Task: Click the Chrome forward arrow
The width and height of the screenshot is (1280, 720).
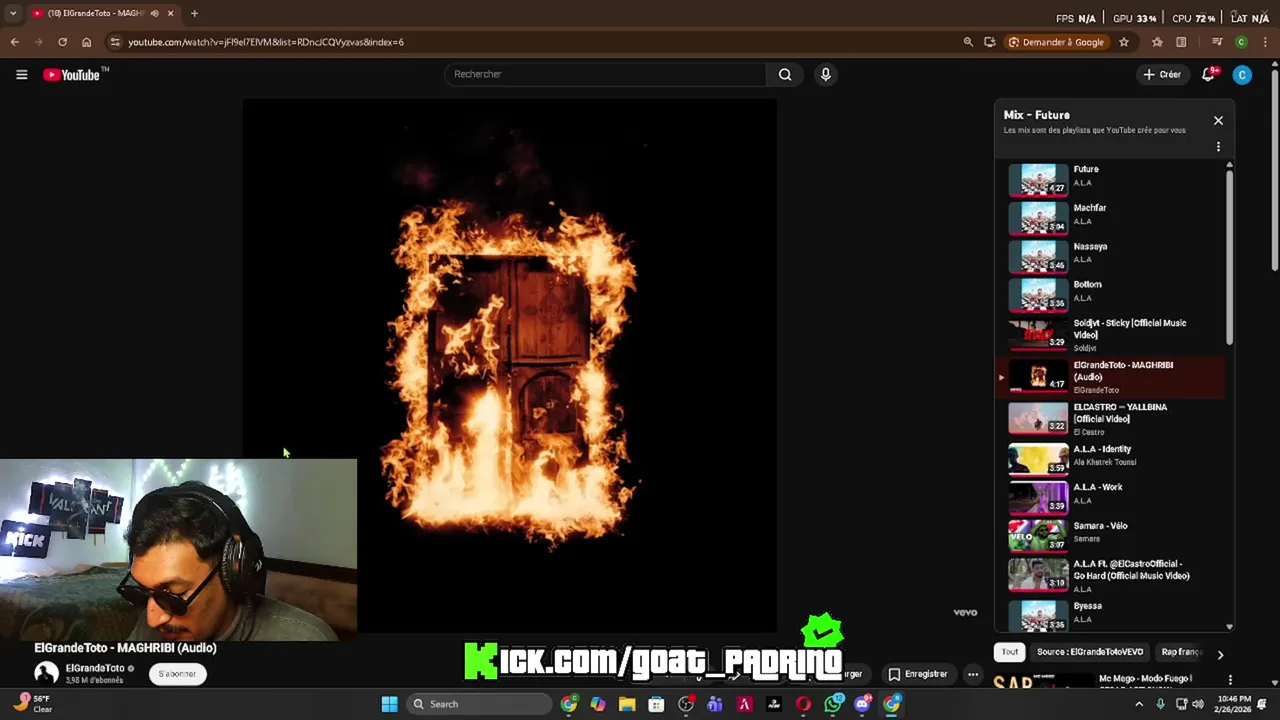Action: (x=38, y=42)
